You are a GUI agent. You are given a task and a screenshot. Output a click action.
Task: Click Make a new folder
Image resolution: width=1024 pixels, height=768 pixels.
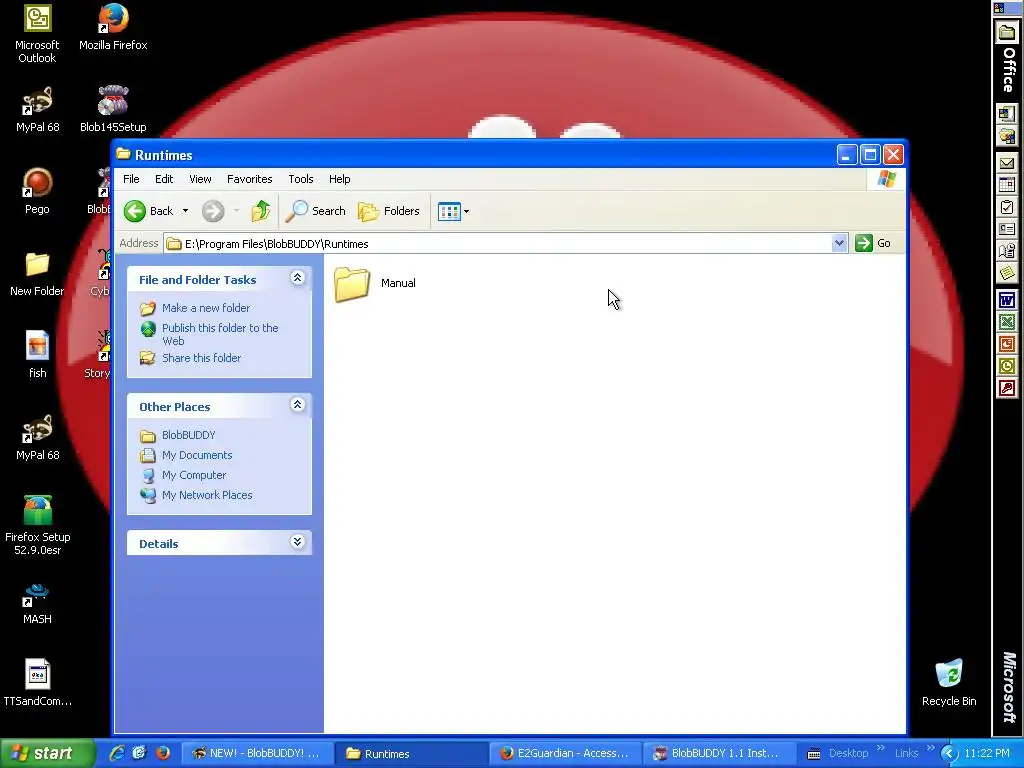point(206,308)
